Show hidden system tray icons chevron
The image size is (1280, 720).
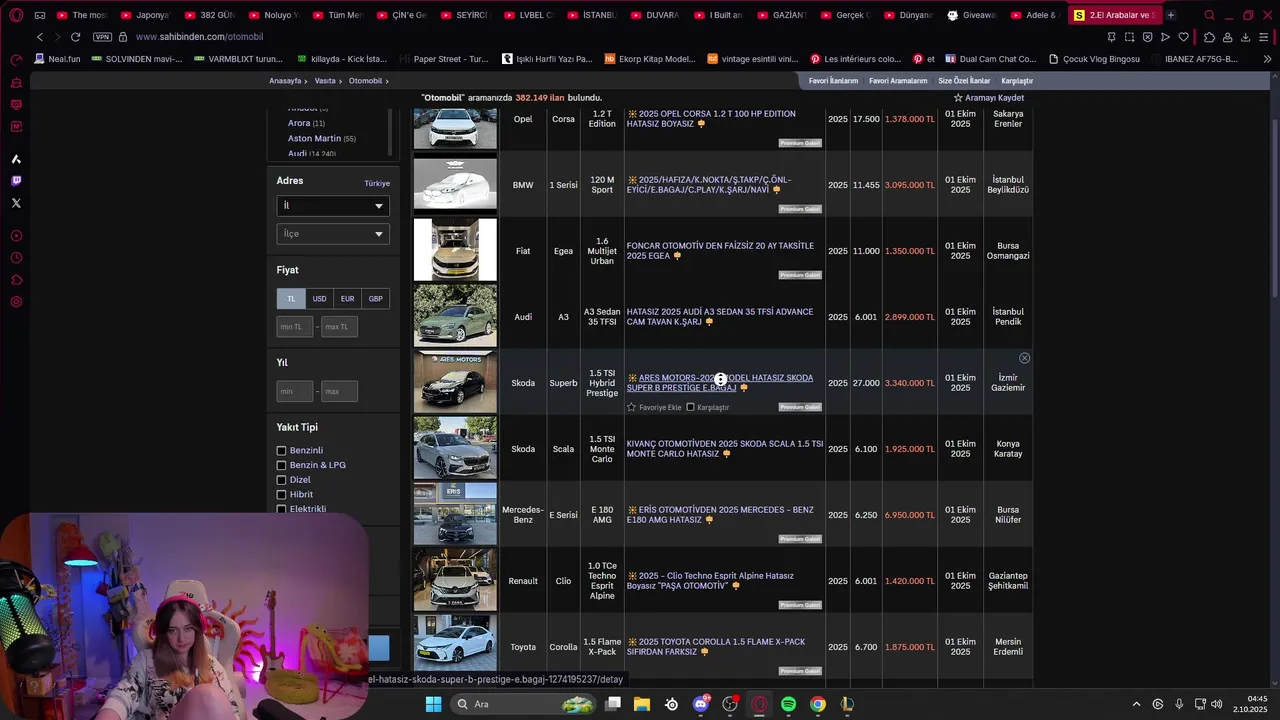(x=1136, y=704)
